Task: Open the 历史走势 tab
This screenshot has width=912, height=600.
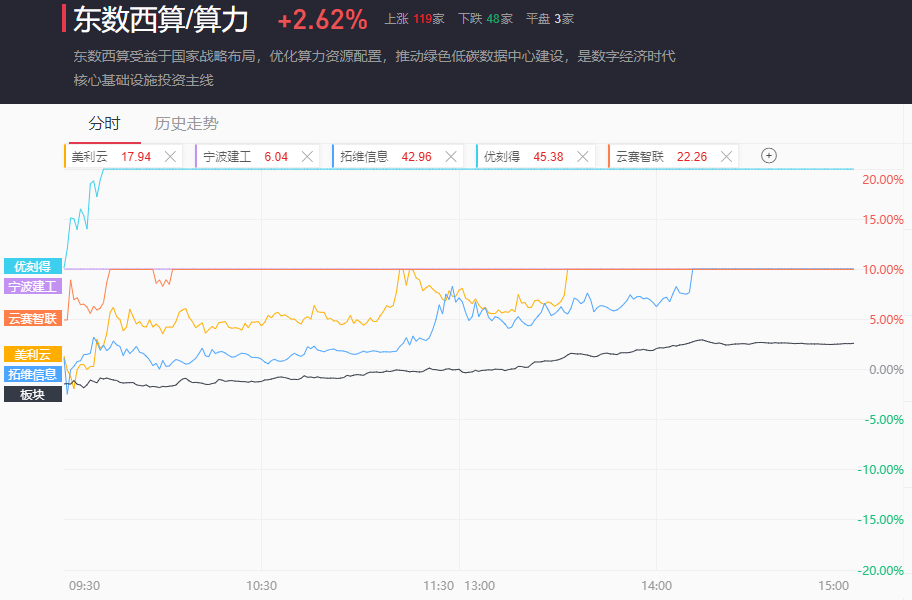Action: (186, 124)
